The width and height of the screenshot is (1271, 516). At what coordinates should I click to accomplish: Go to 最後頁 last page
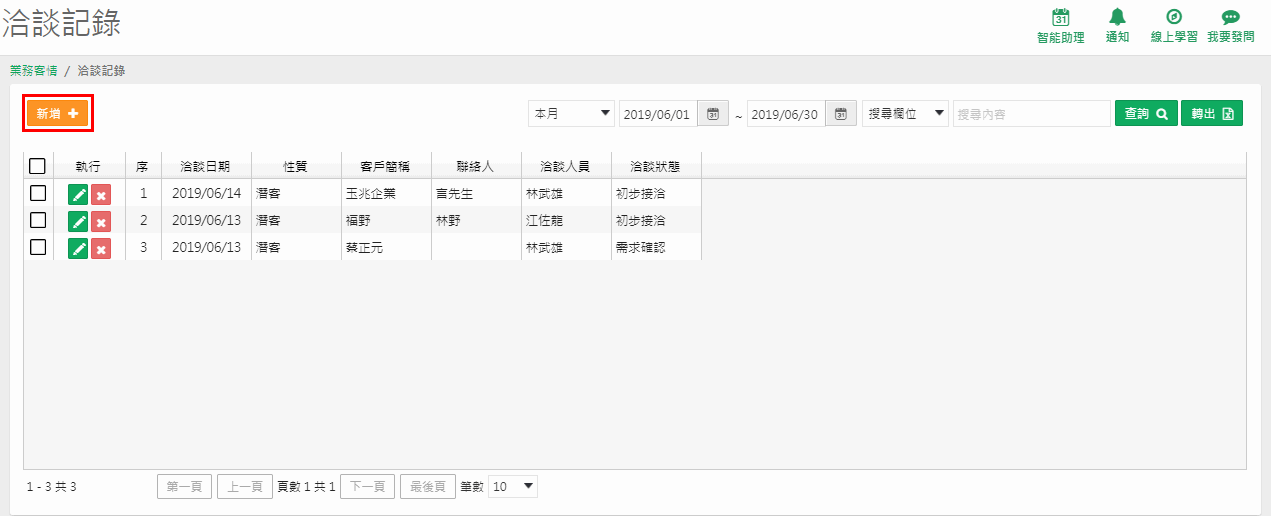click(x=428, y=487)
